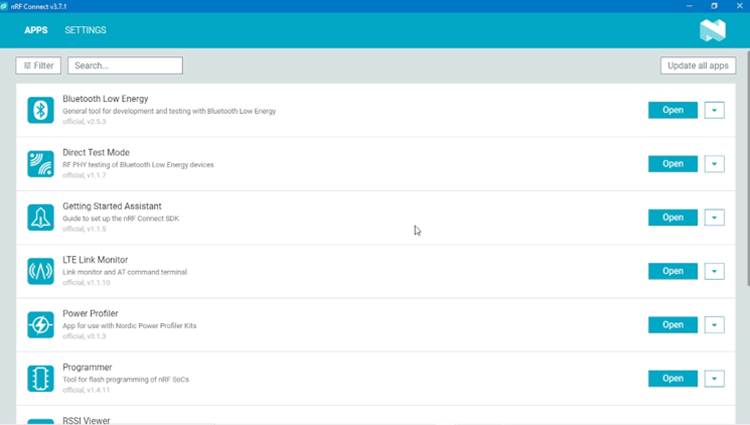Click the Nordic Semiconductor logo
This screenshot has width=750, height=425.
713,30
